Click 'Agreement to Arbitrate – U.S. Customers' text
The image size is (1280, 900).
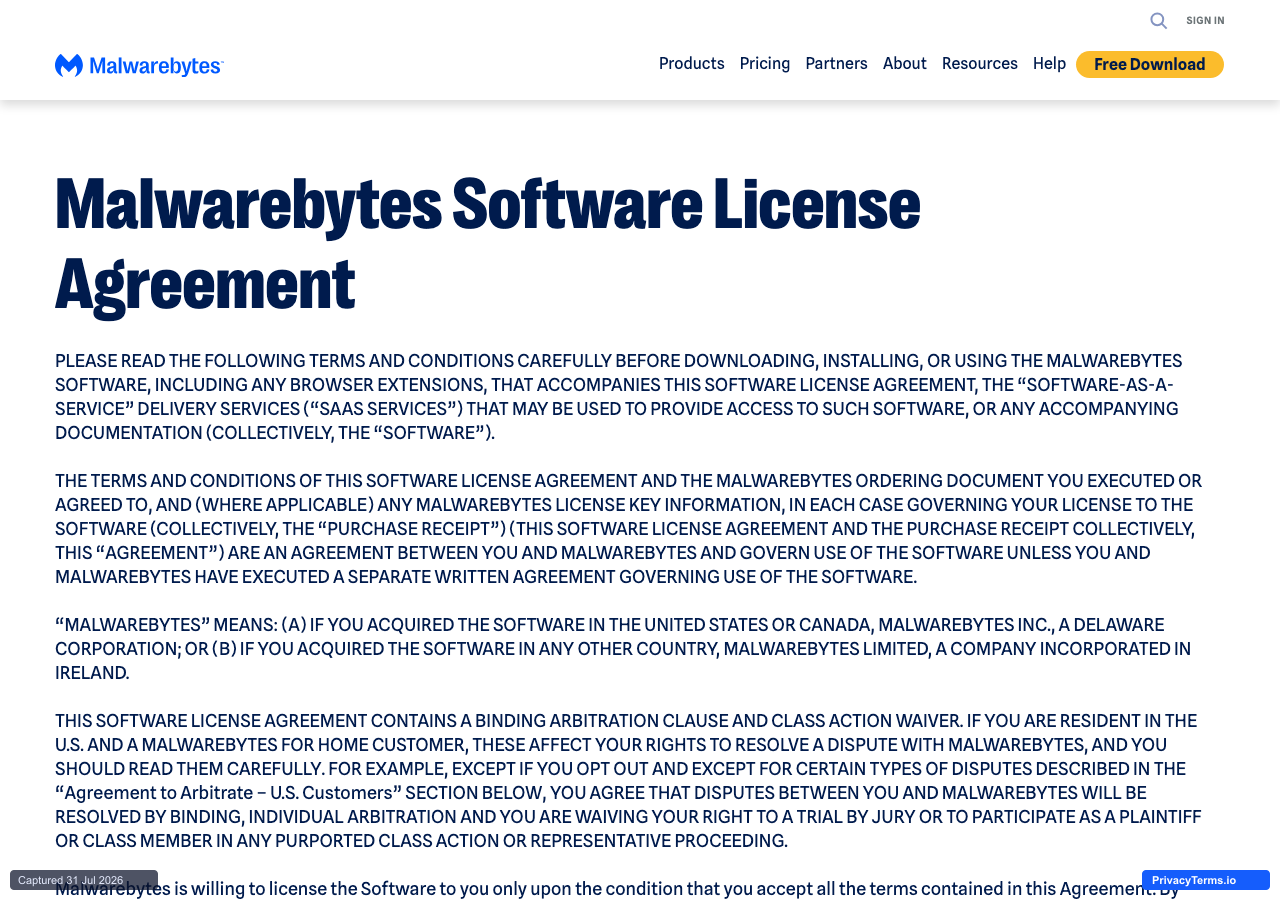pos(228,793)
